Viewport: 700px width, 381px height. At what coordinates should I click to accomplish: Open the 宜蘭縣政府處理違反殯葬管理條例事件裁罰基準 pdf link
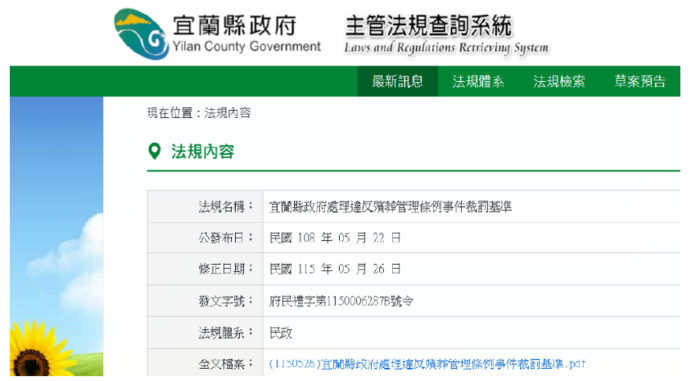(427, 364)
